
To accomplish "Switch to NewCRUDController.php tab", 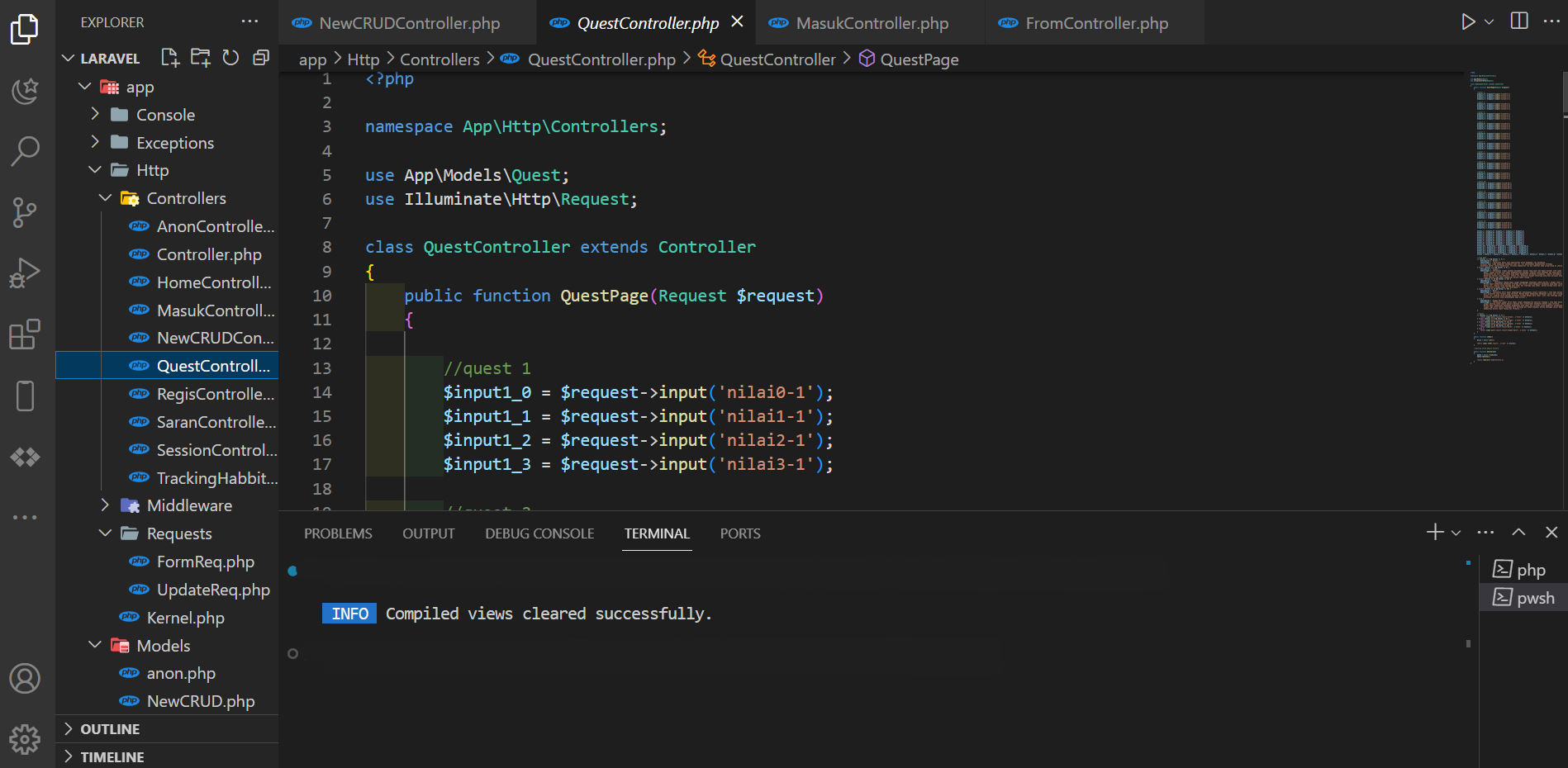I will click(x=407, y=23).
